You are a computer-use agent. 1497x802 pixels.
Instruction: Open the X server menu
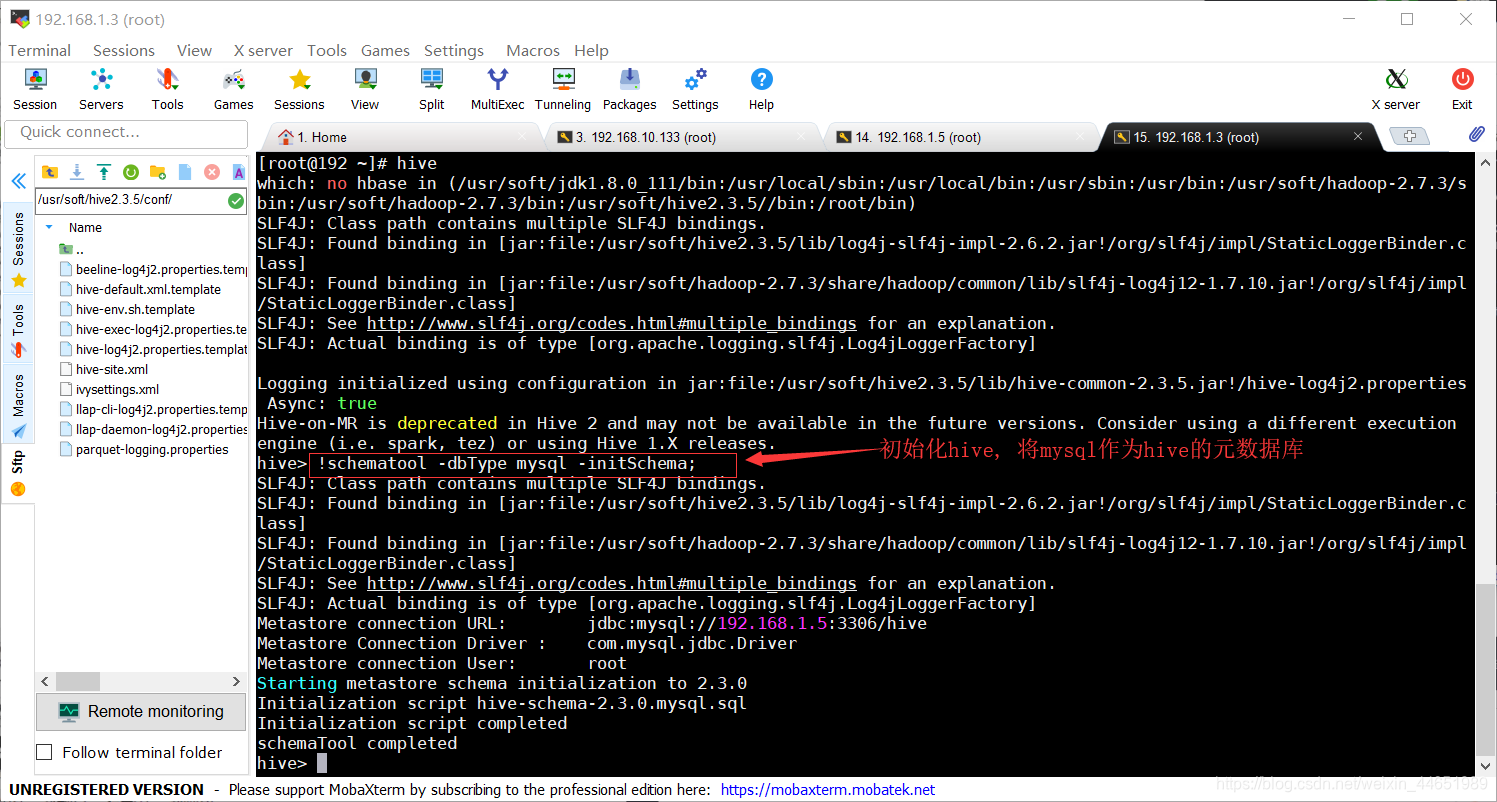[x=263, y=50]
